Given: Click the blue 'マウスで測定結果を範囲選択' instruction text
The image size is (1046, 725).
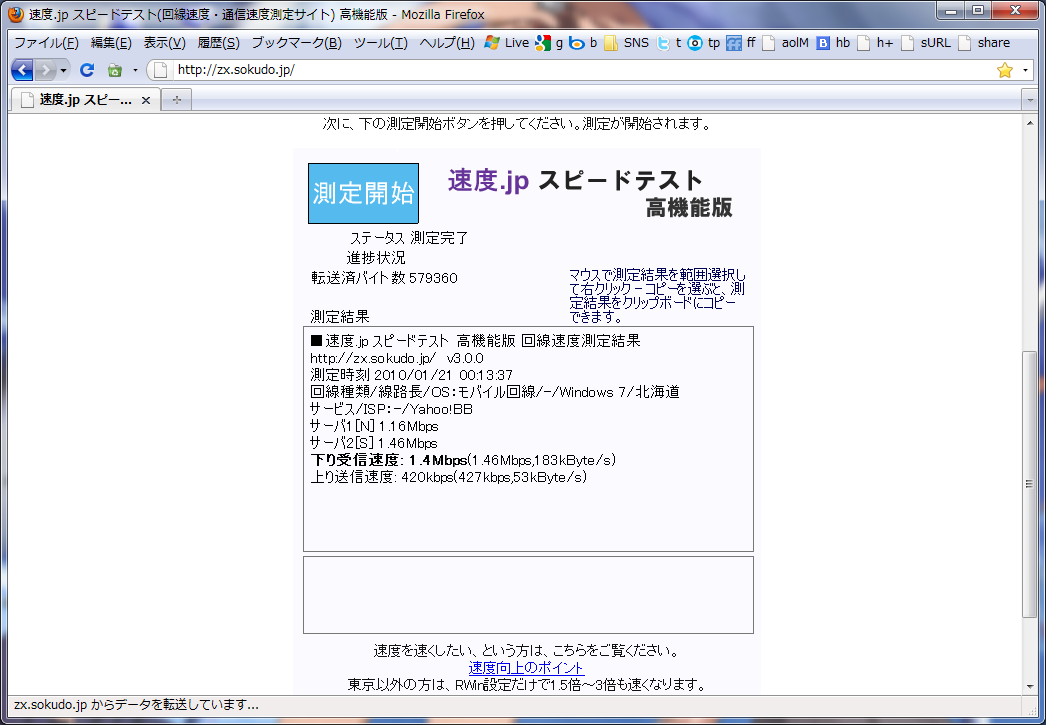Looking at the screenshot, I should [x=657, y=295].
